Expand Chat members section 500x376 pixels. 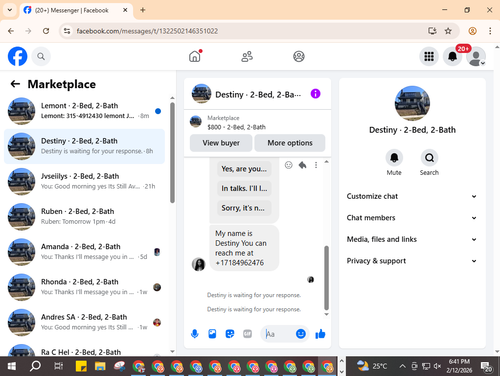pyautogui.click(x=412, y=218)
